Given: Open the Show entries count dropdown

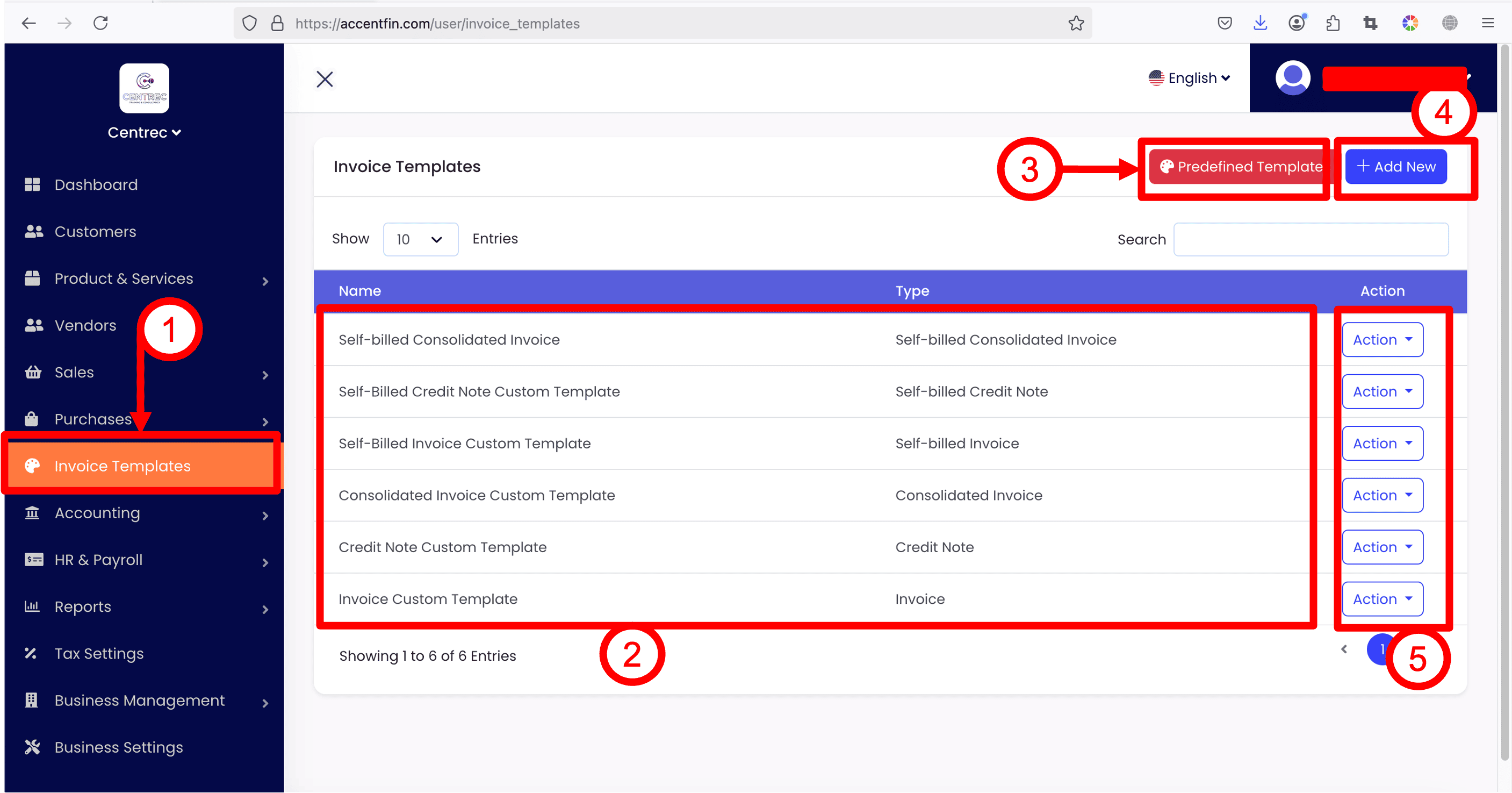Looking at the screenshot, I should (x=420, y=239).
